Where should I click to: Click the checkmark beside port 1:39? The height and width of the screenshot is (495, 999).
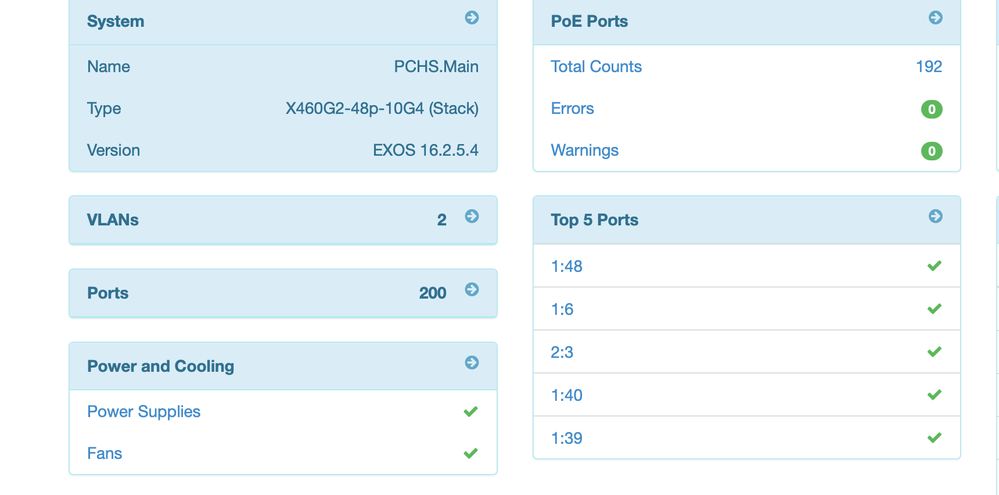(x=934, y=438)
